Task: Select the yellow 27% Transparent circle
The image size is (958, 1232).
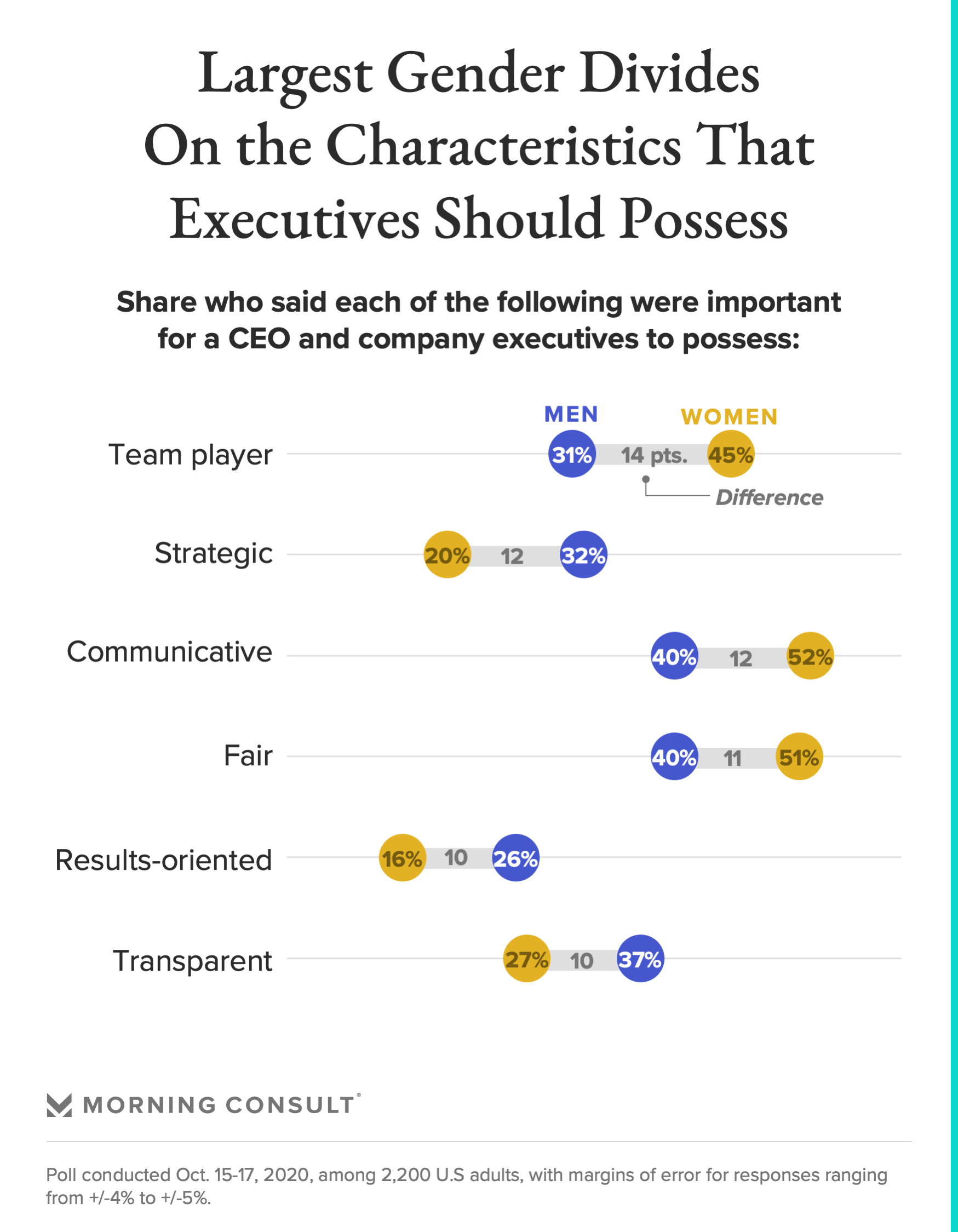Action: [x=526, y=959]
